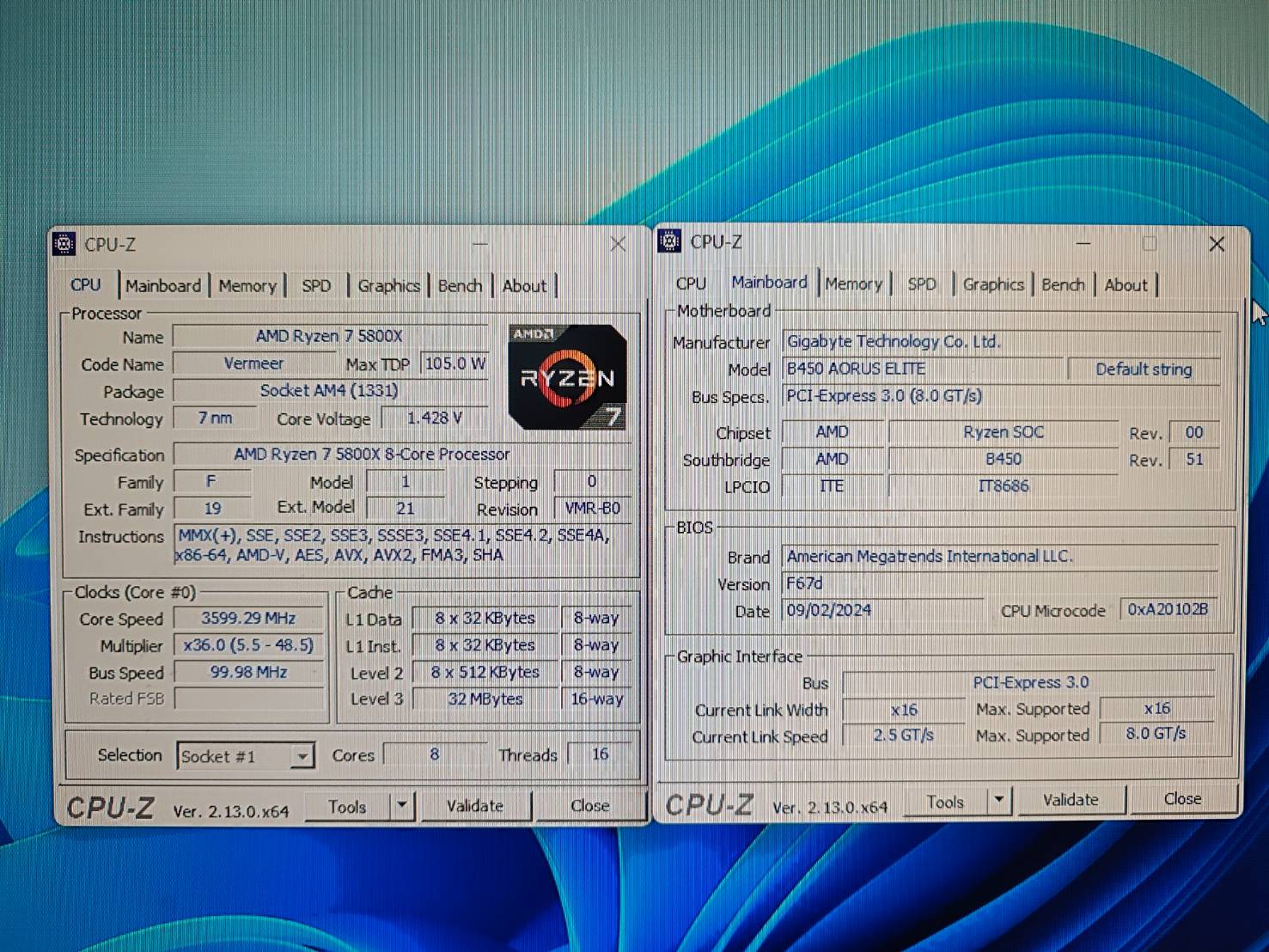Switch to Graphics tab in right CPU-Z window
The image size is (1269, 952).
993,284
